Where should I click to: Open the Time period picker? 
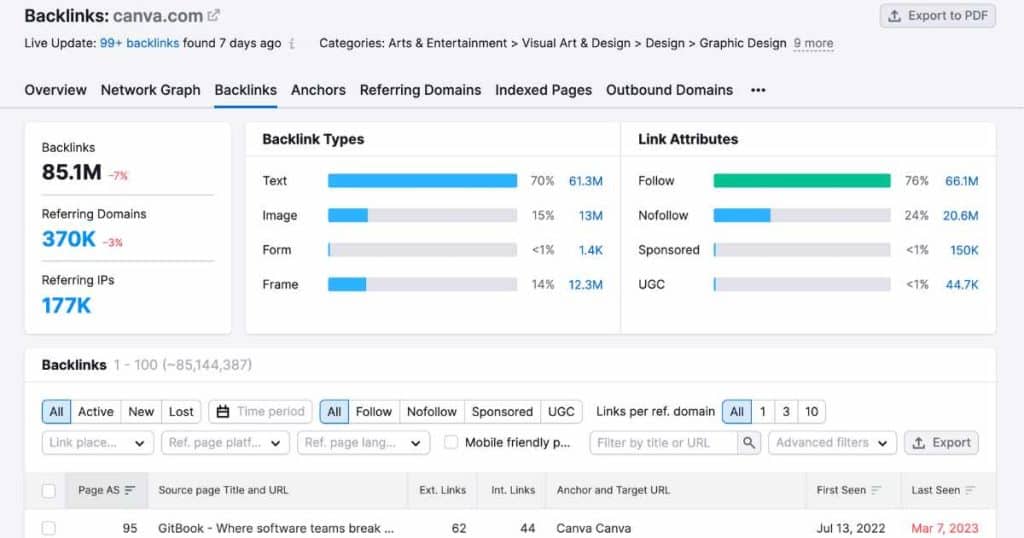tap(260, 412)
